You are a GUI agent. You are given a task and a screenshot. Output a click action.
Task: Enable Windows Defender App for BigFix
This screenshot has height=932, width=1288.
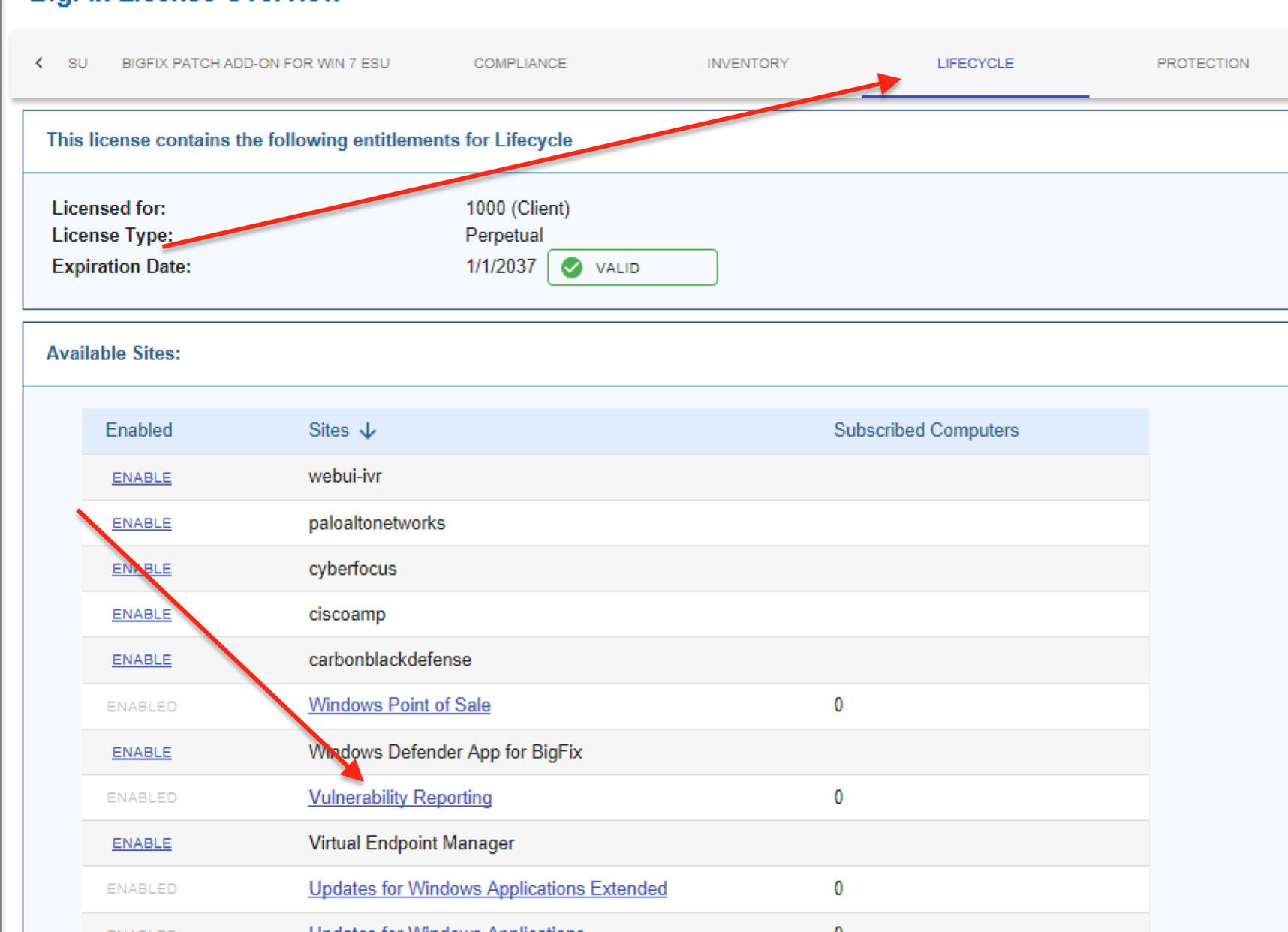[x=142, y=753]
